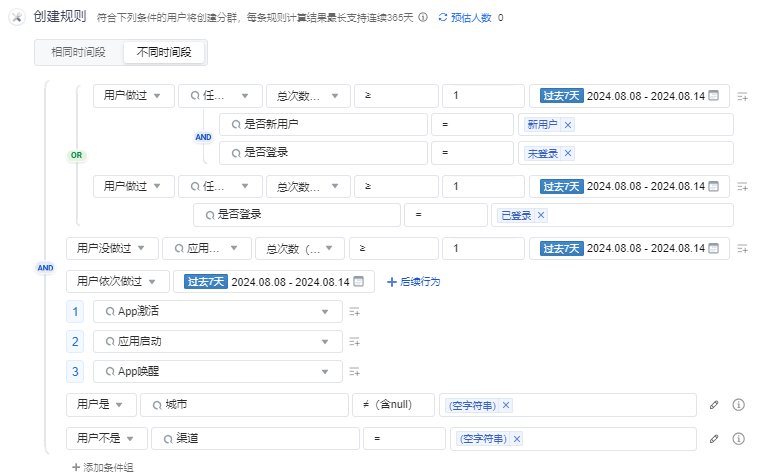This screenshot has width=784, height=475.
Task: Remove the 新用户 tag
Action: click(x=568, y=125)
